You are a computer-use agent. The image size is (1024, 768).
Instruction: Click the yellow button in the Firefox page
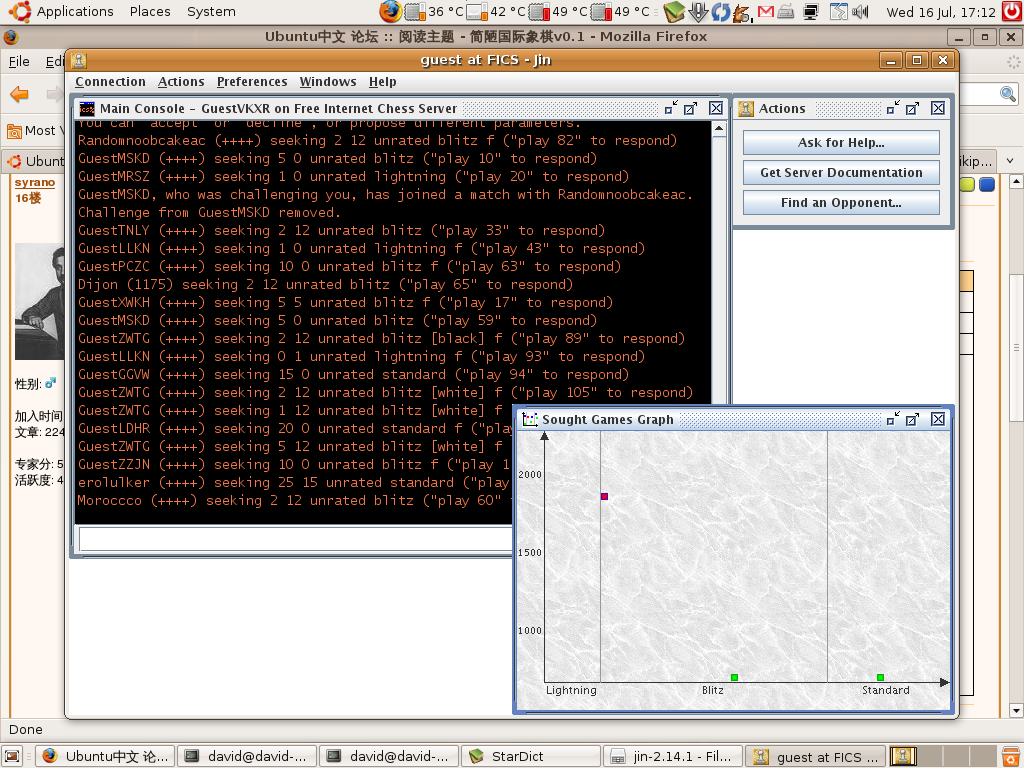[967, 184]
